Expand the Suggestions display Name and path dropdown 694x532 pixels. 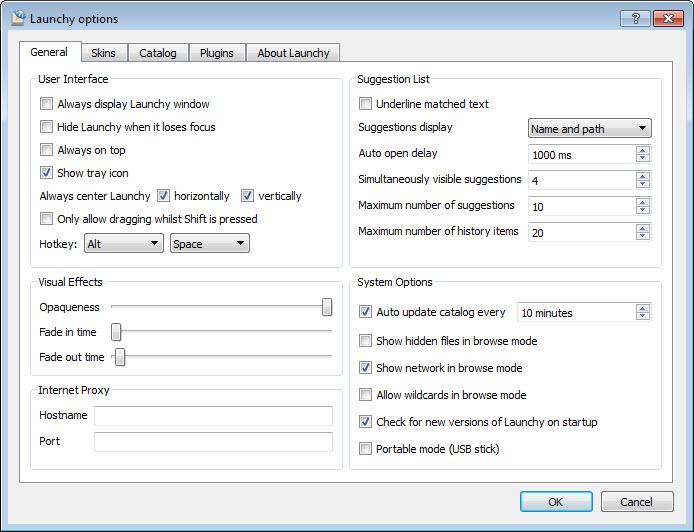tap(590, 129)
